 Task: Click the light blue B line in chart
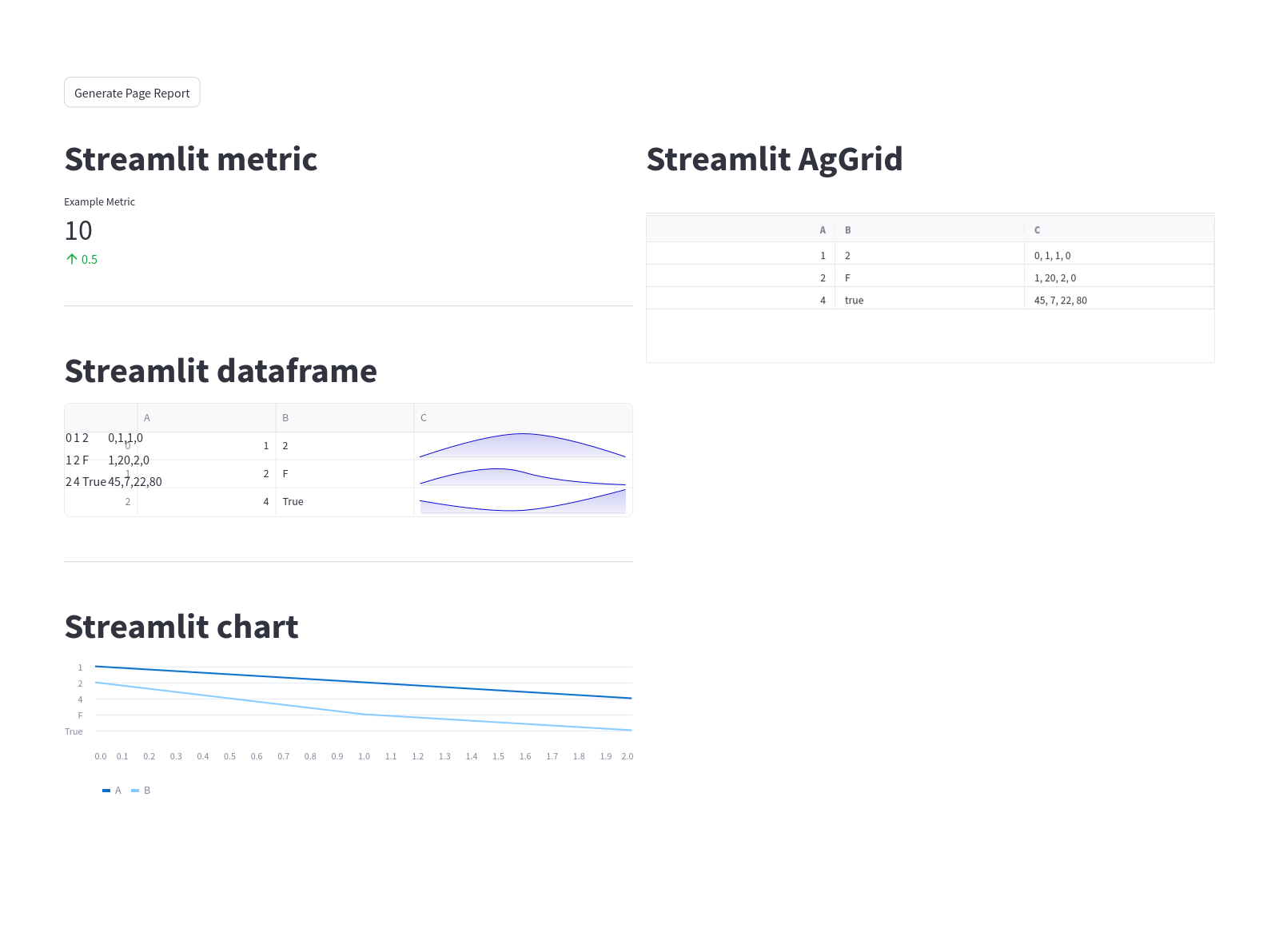(x=364, y=714)
